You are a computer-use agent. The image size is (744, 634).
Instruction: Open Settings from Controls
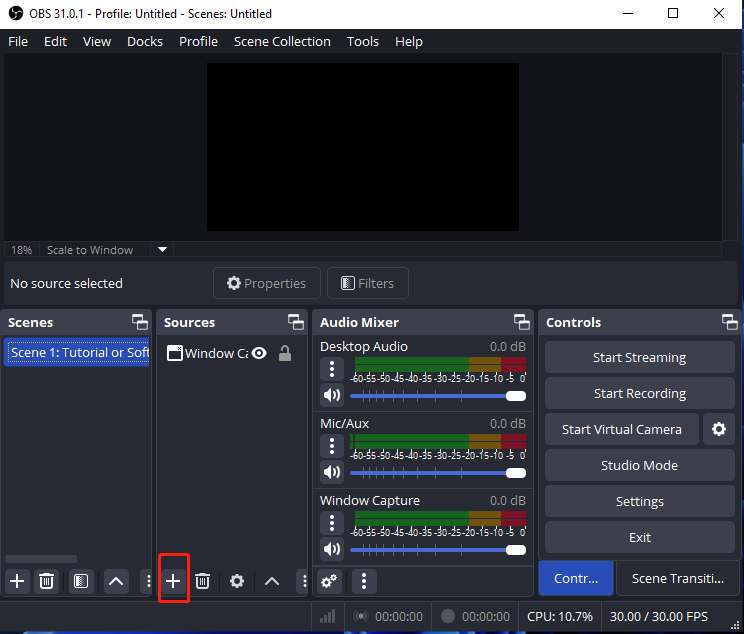640,501
